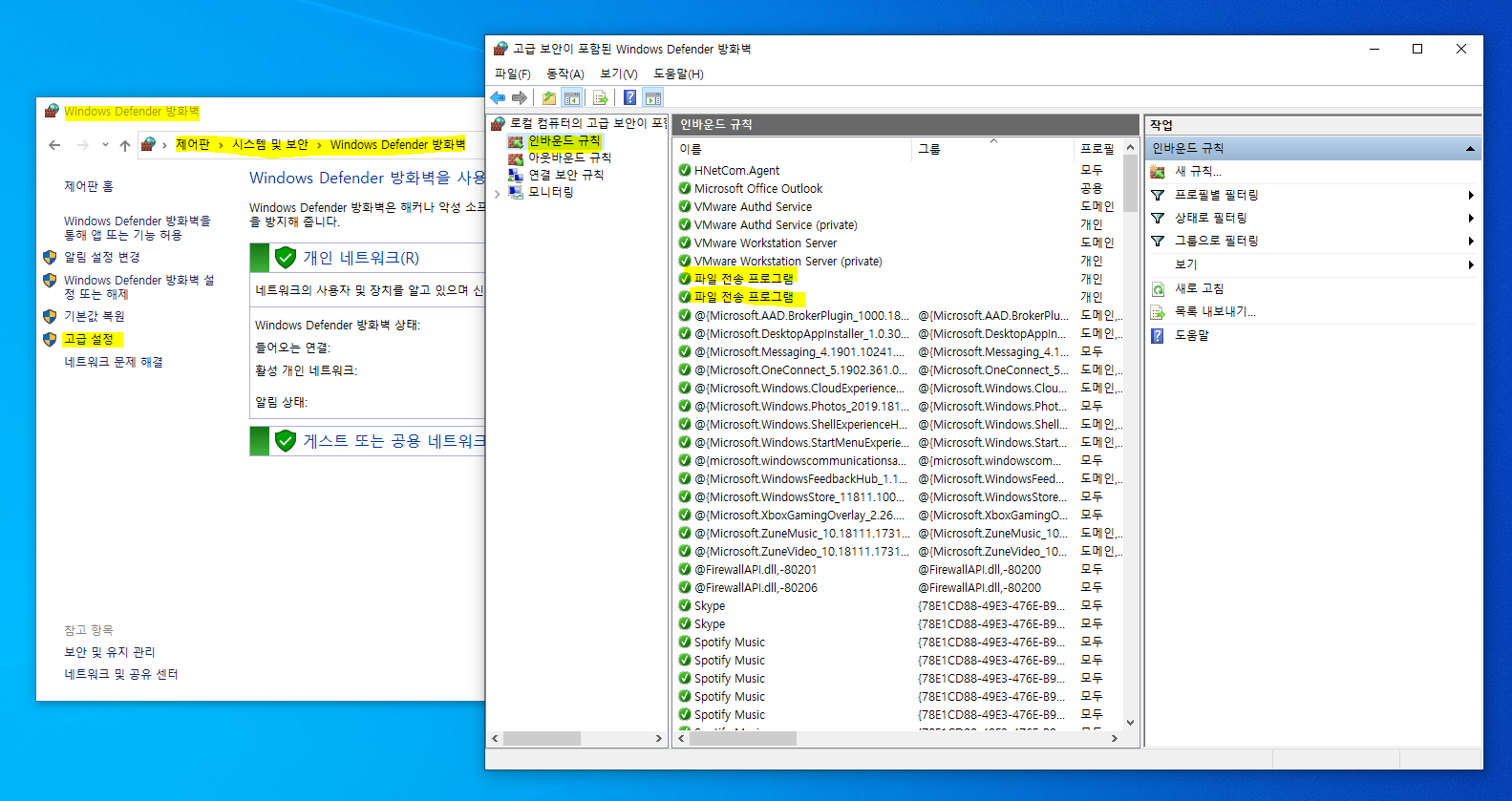Click the 기본값 복원 link in Control Panel

(95, 316)
